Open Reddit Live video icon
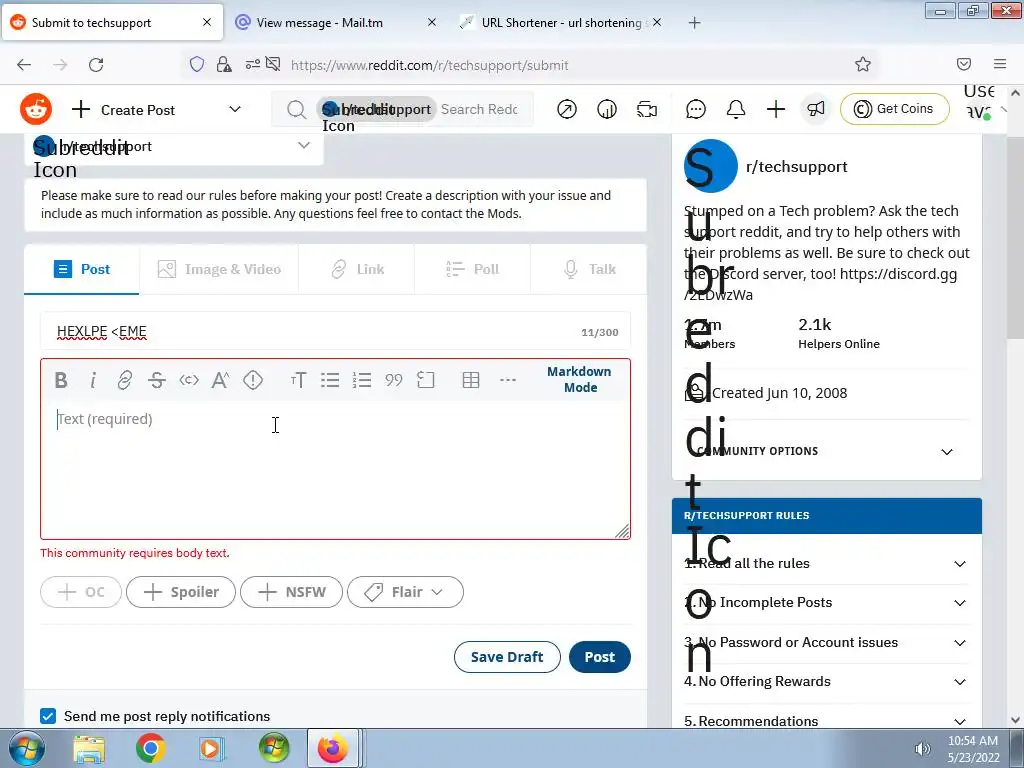The width and height of the screenshot is (1024, 768). tap(647, 109)
